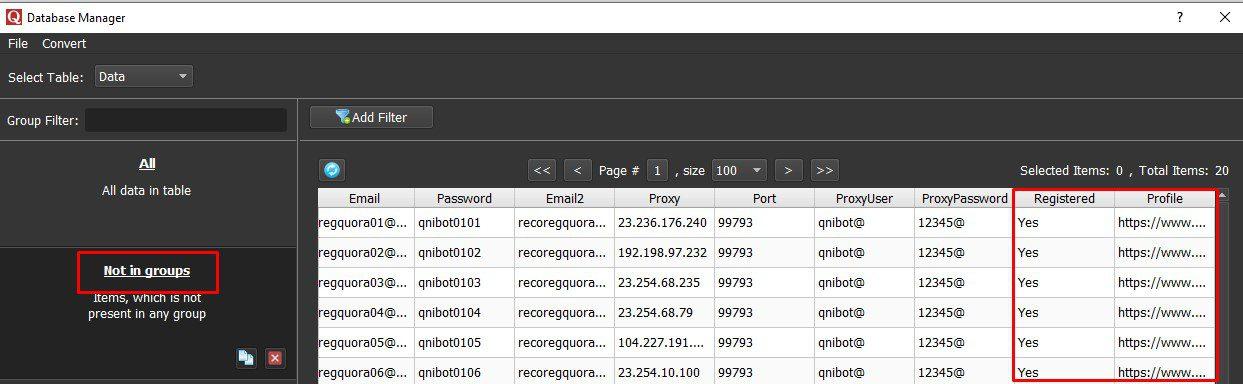Click the red delete group icon
The width and height of the screenshot is (1243, 384).
(x=275, y=358)
